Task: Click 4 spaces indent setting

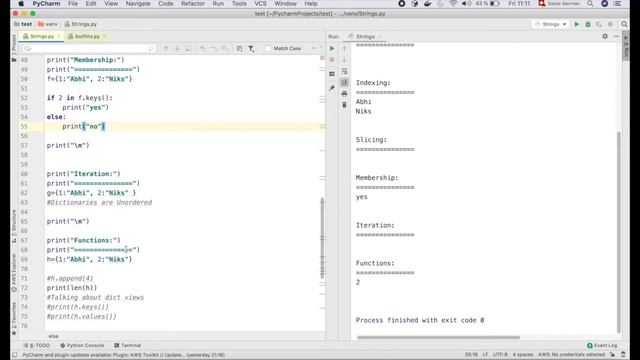Action: pos(523,355)
